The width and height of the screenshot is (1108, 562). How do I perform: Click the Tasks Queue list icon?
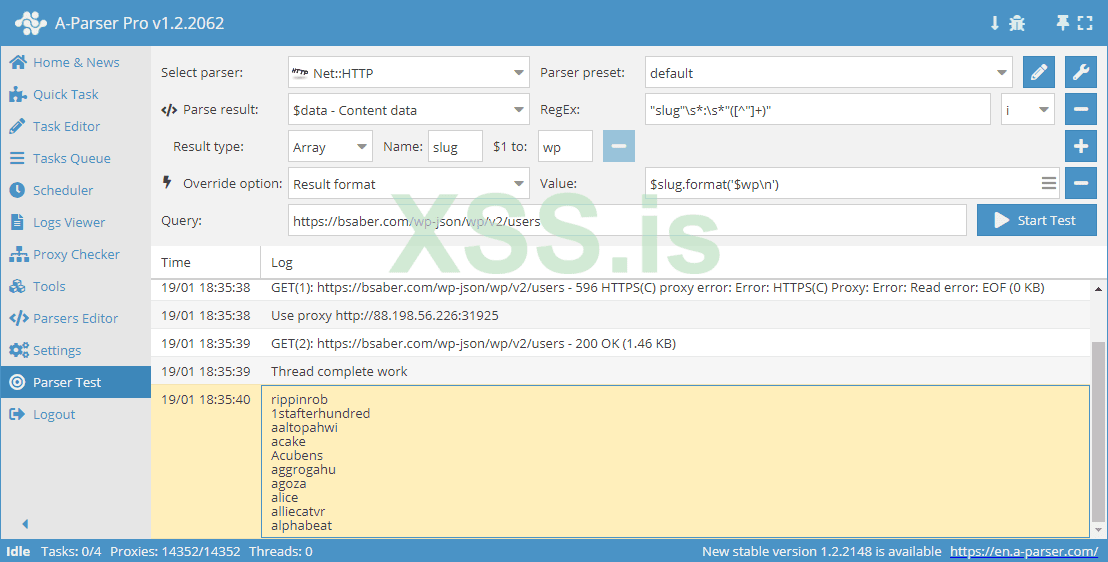[x=18, y=158]
